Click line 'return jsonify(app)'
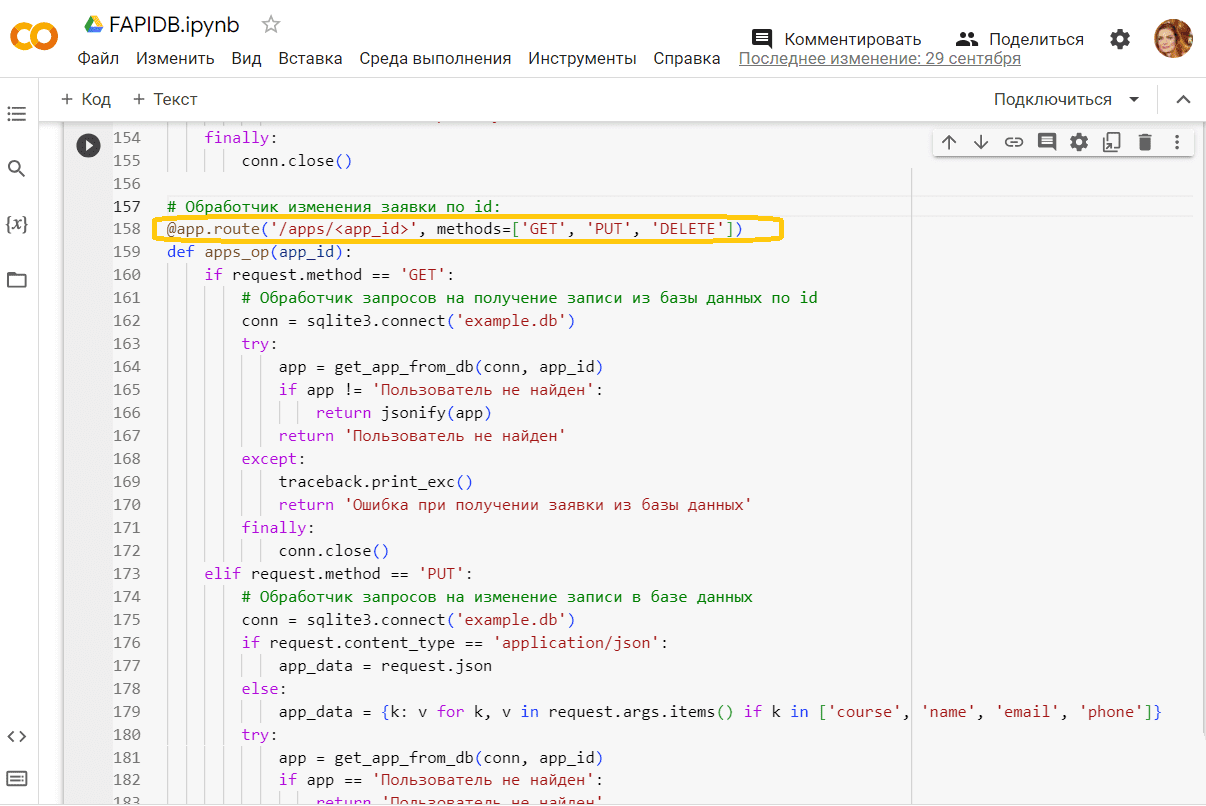This screenshot has width=1206, height=806. (404, 412)
